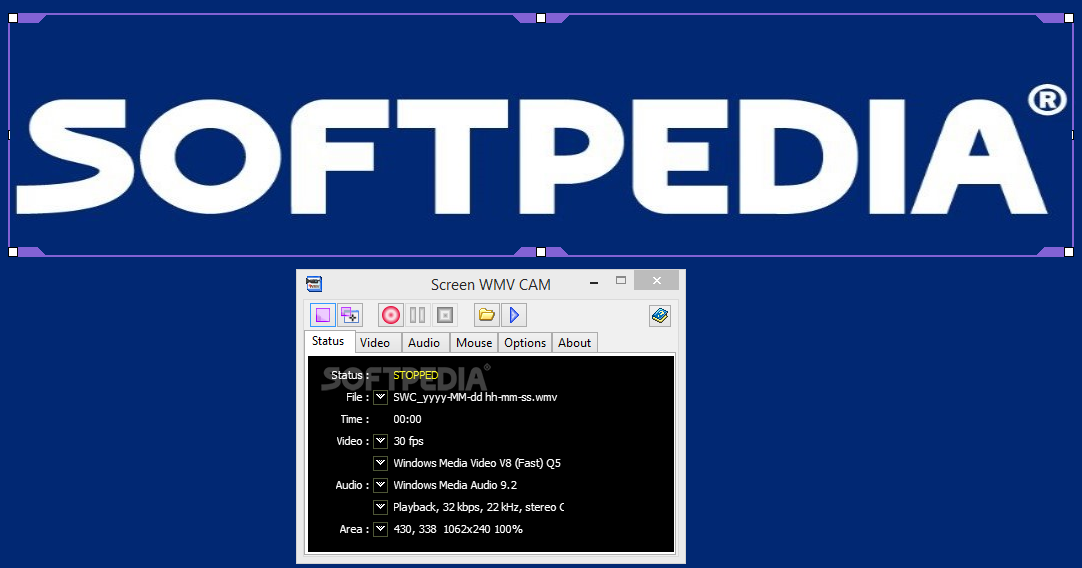Image resolution: width=1082 pixels, height=568 pixels.
Task: Open the Windows Media Audio 9.2 dropdown
Action: 380,485
